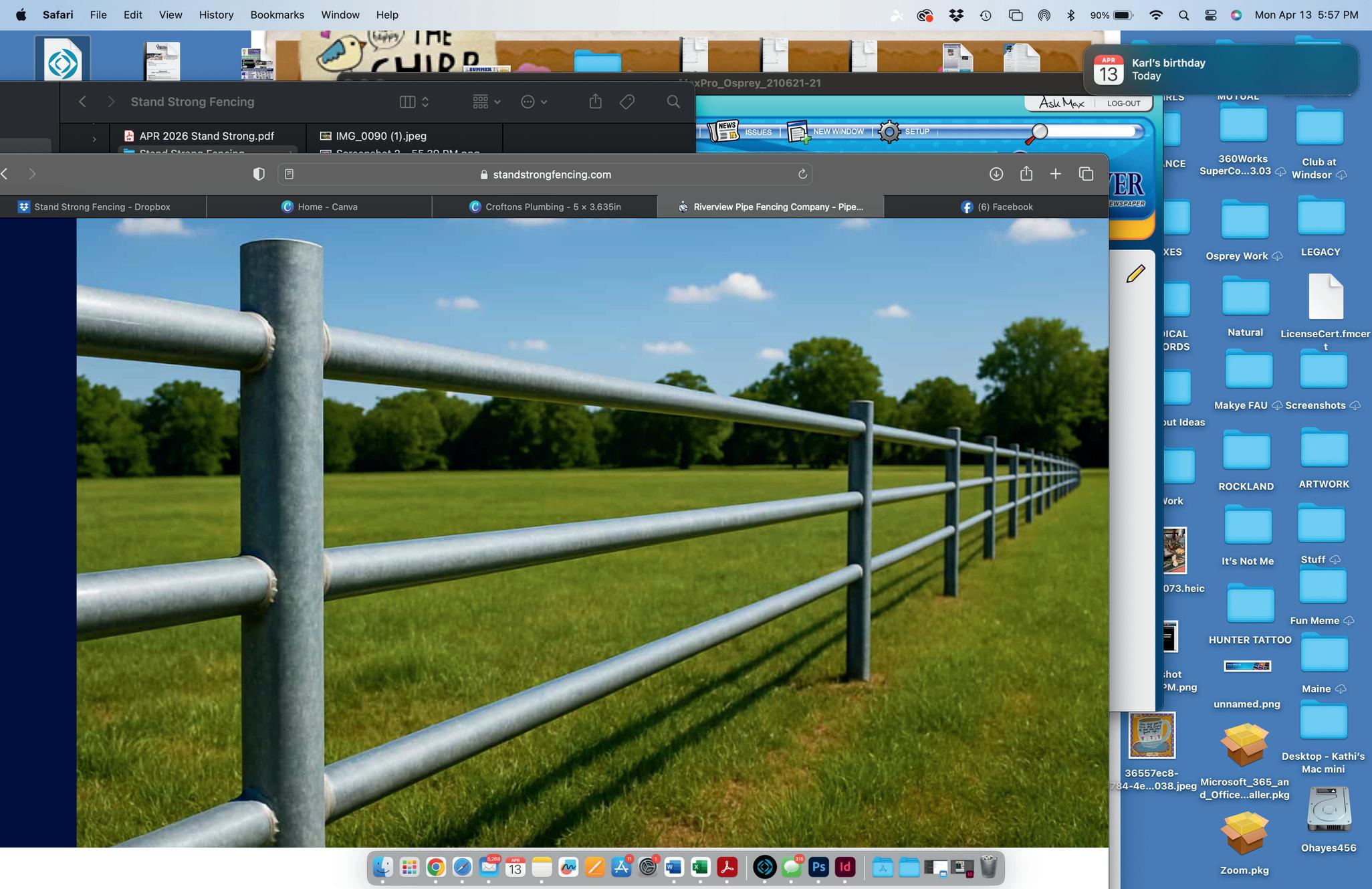Click the Finder tags icon
The width and height of the screenshot is (1372, 889).
coord(627,102)
